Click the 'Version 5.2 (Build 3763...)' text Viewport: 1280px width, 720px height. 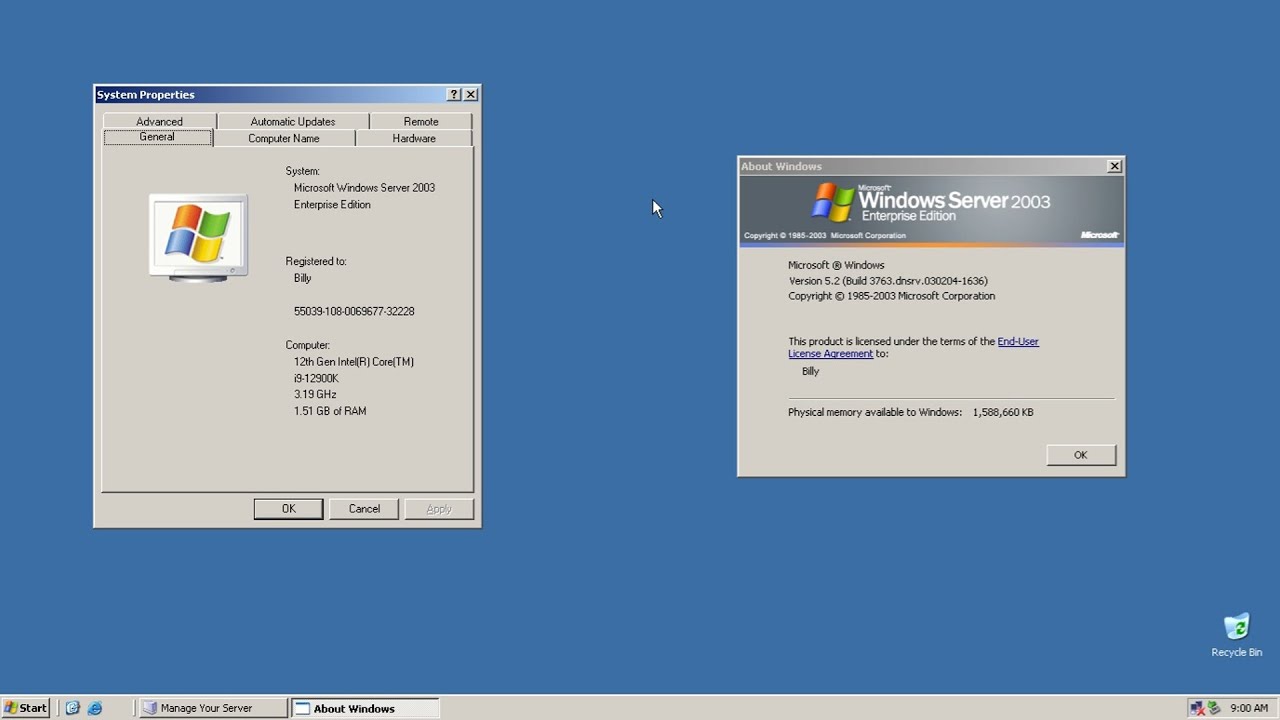888,281
